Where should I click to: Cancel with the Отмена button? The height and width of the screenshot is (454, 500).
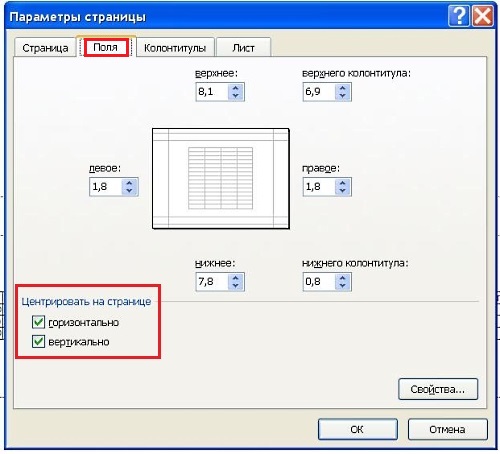pos(447,429)
